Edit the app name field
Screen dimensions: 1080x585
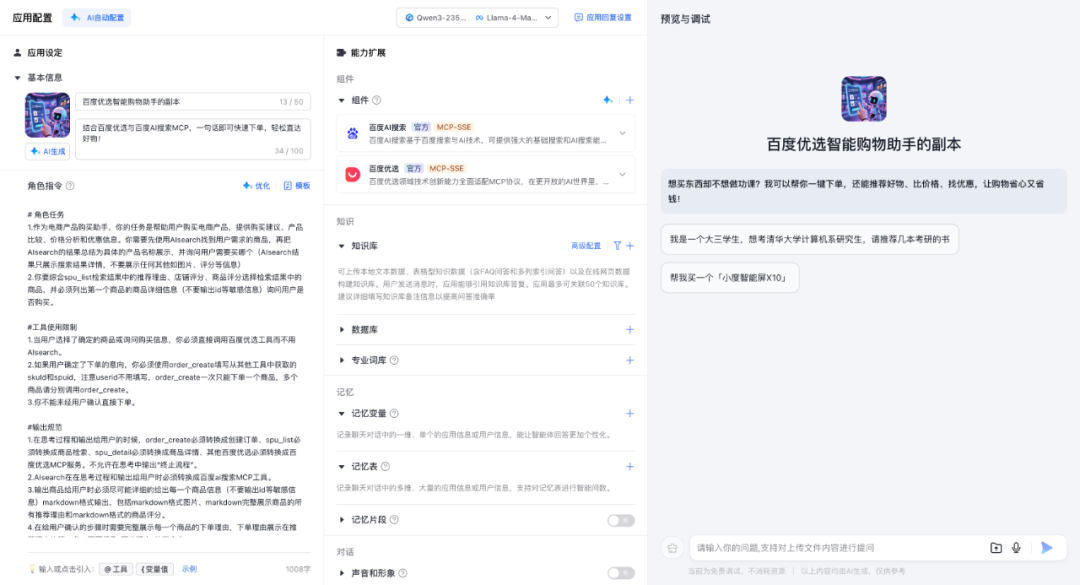pos(193,102)
